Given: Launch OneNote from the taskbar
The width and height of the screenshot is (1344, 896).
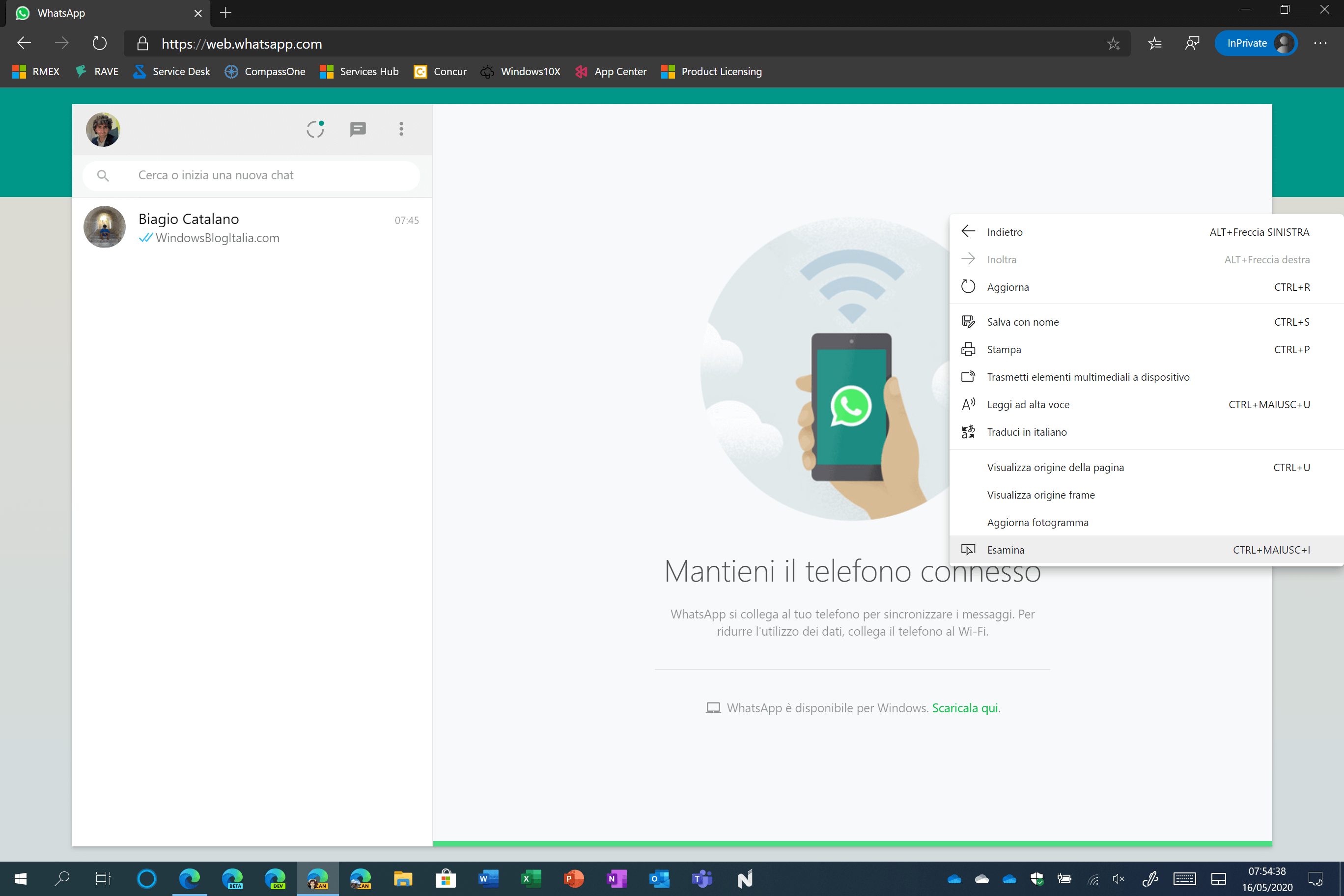Looking at the screenshot, I should tap(616, 879).
